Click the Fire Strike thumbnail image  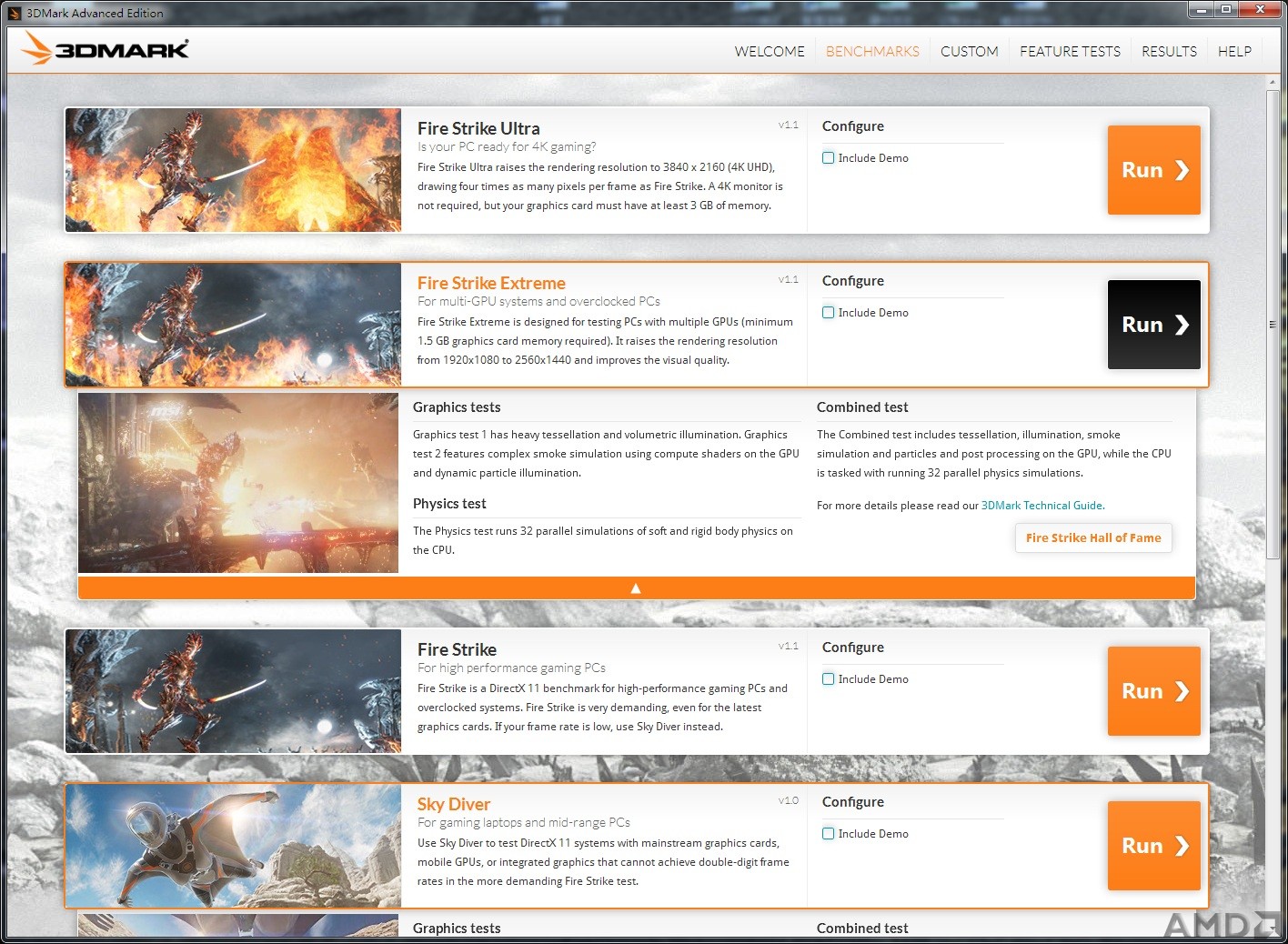(233, 691)
